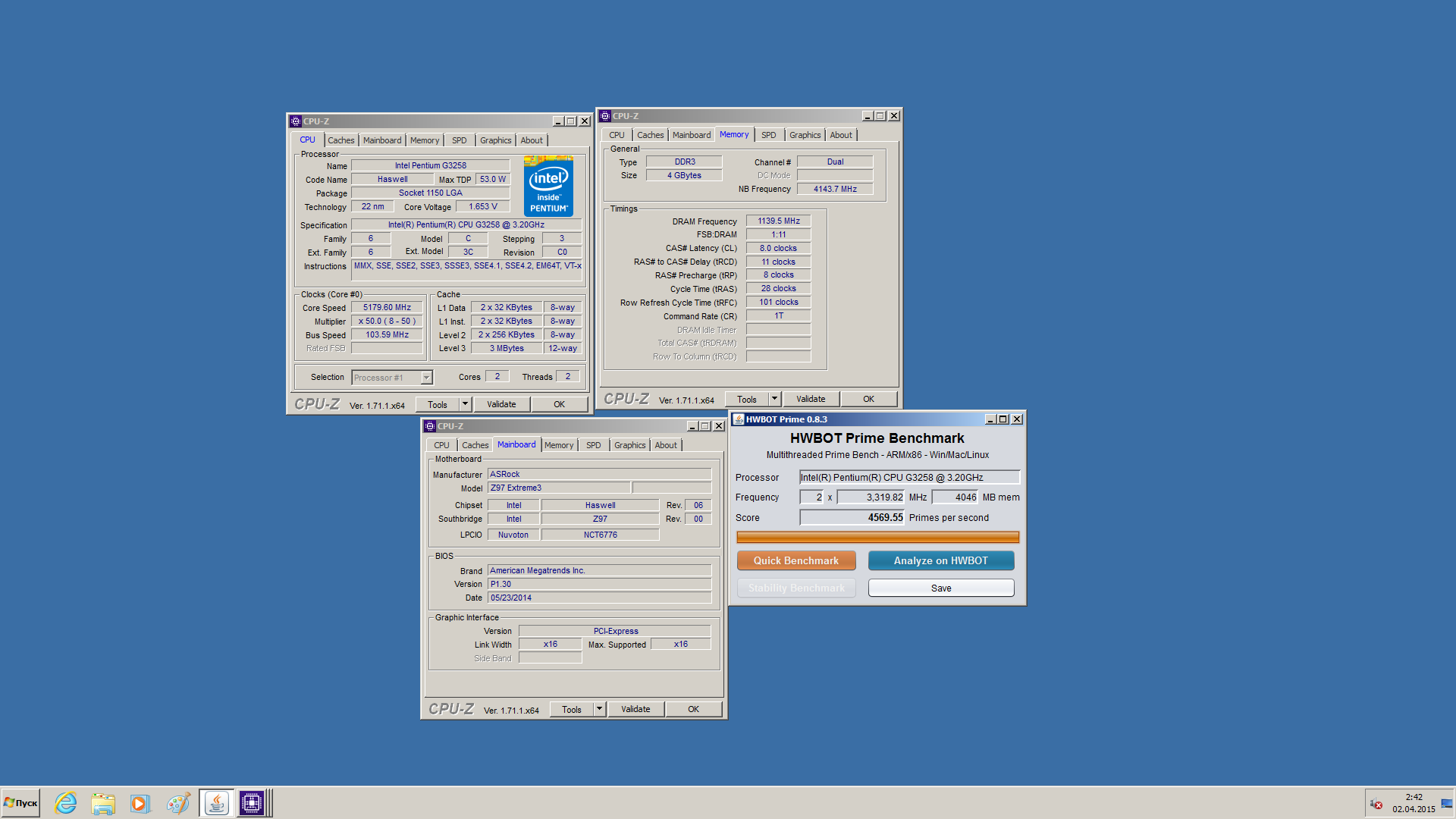
Task: Open Internet Explorer from the taskbar
Action: click(66, 803)
